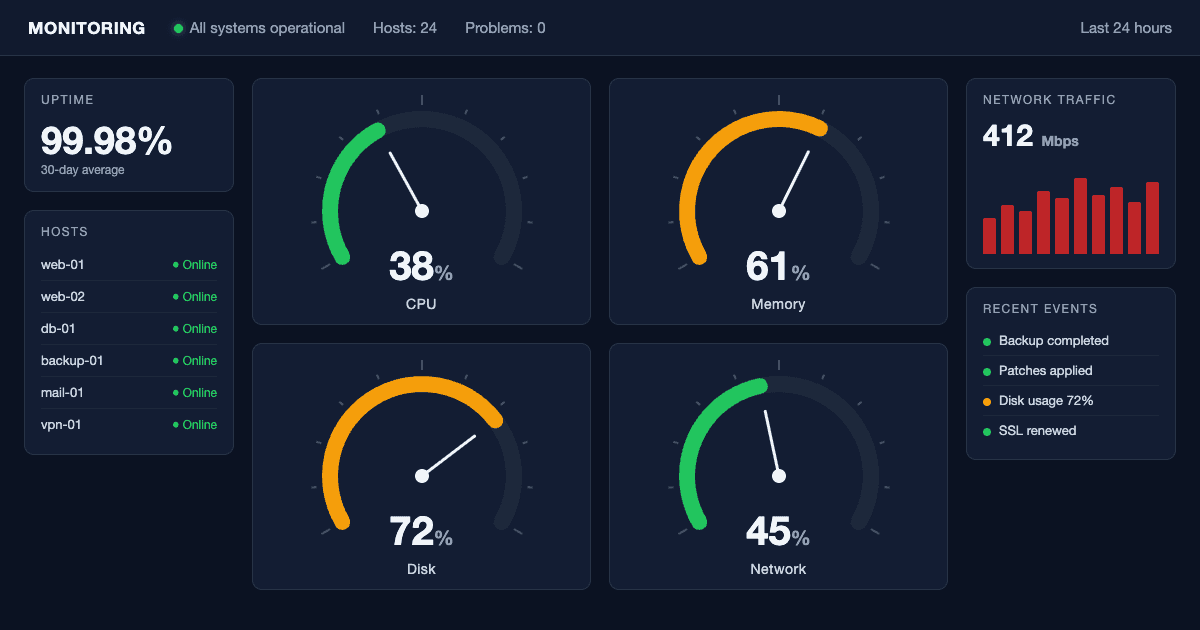Click the Online status of web-01
Viewport: 1200px width, 630px height.
(x=195, y=265)
